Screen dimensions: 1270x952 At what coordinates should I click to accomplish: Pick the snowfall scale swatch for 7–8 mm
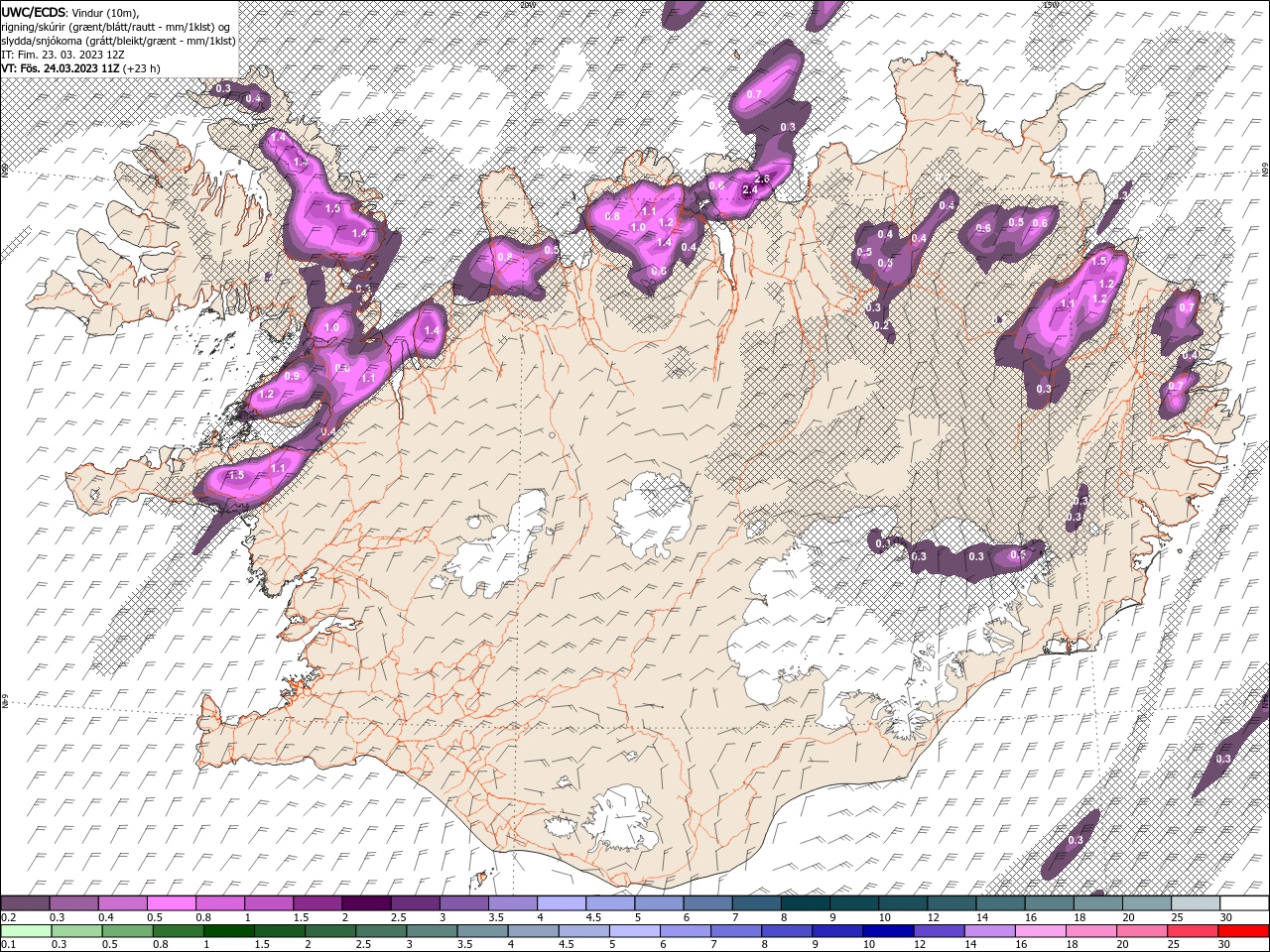pyautogui.click(x=756, y=903)
